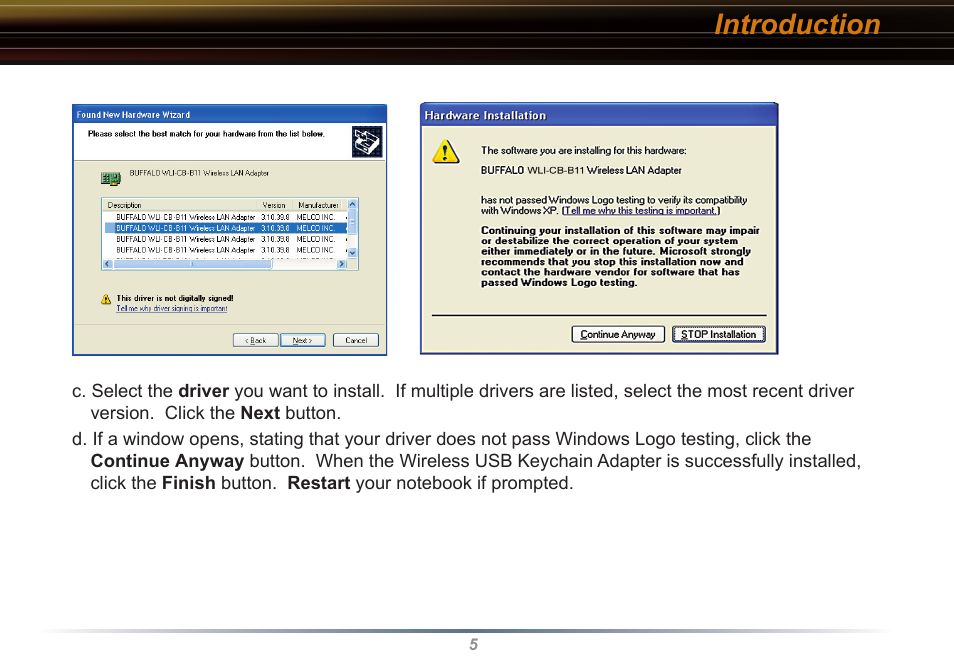The width and height of the screenshot is (954, 661).
Task: Click Continue Anyway in Hardware Installation dialog
Action: coord(618,334)
